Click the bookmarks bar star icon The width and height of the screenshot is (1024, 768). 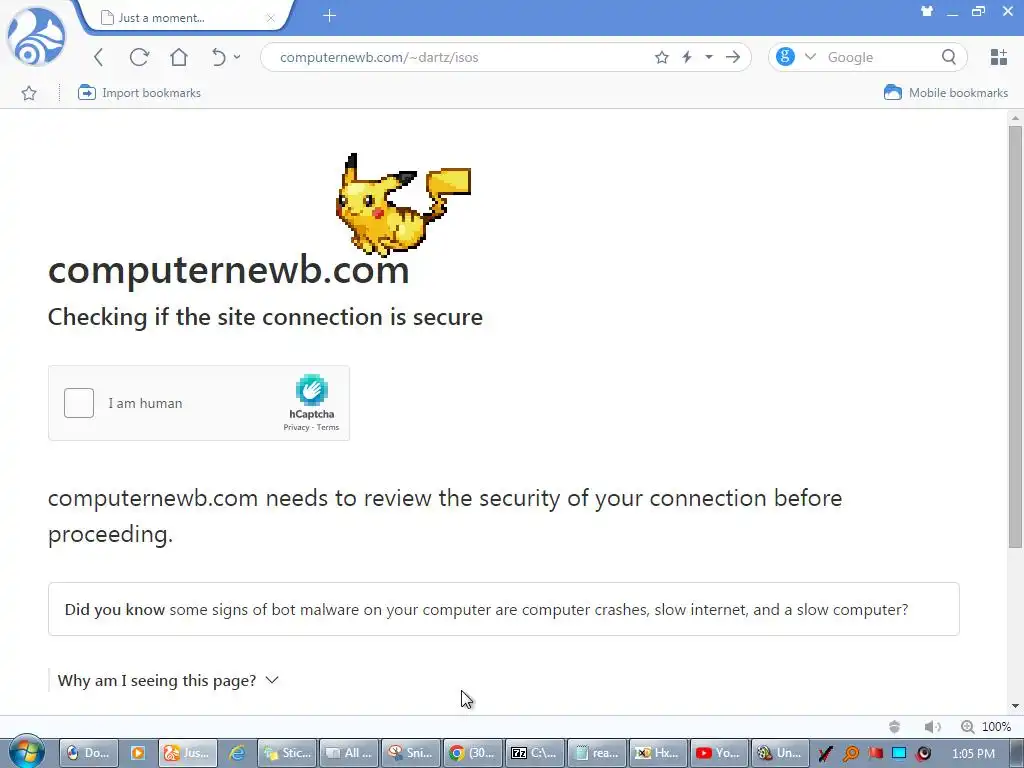tap(29, 93)
